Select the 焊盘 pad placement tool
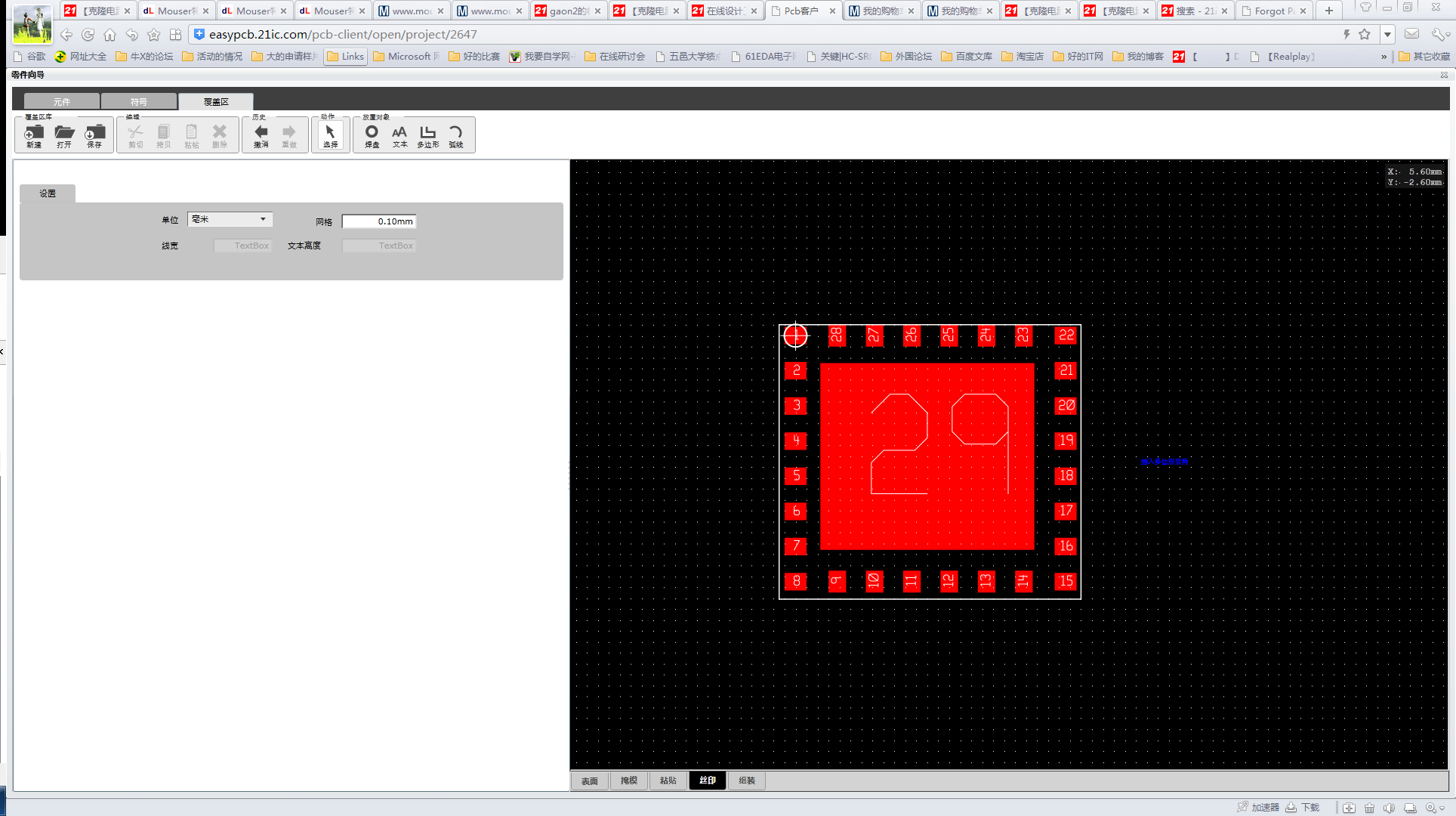Screen dimensions: 1456x816 coord(372,135)
